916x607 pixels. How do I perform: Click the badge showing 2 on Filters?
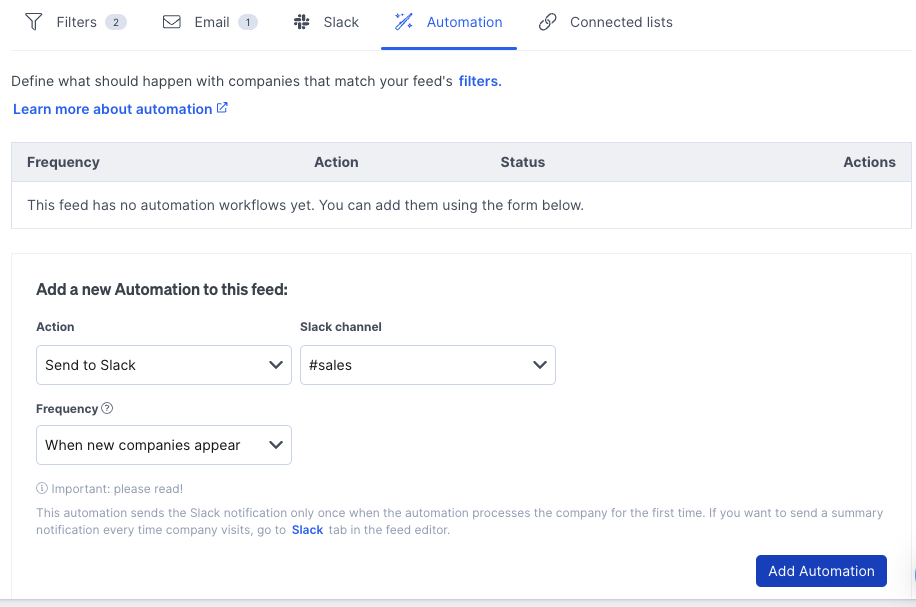coord(115,21)
